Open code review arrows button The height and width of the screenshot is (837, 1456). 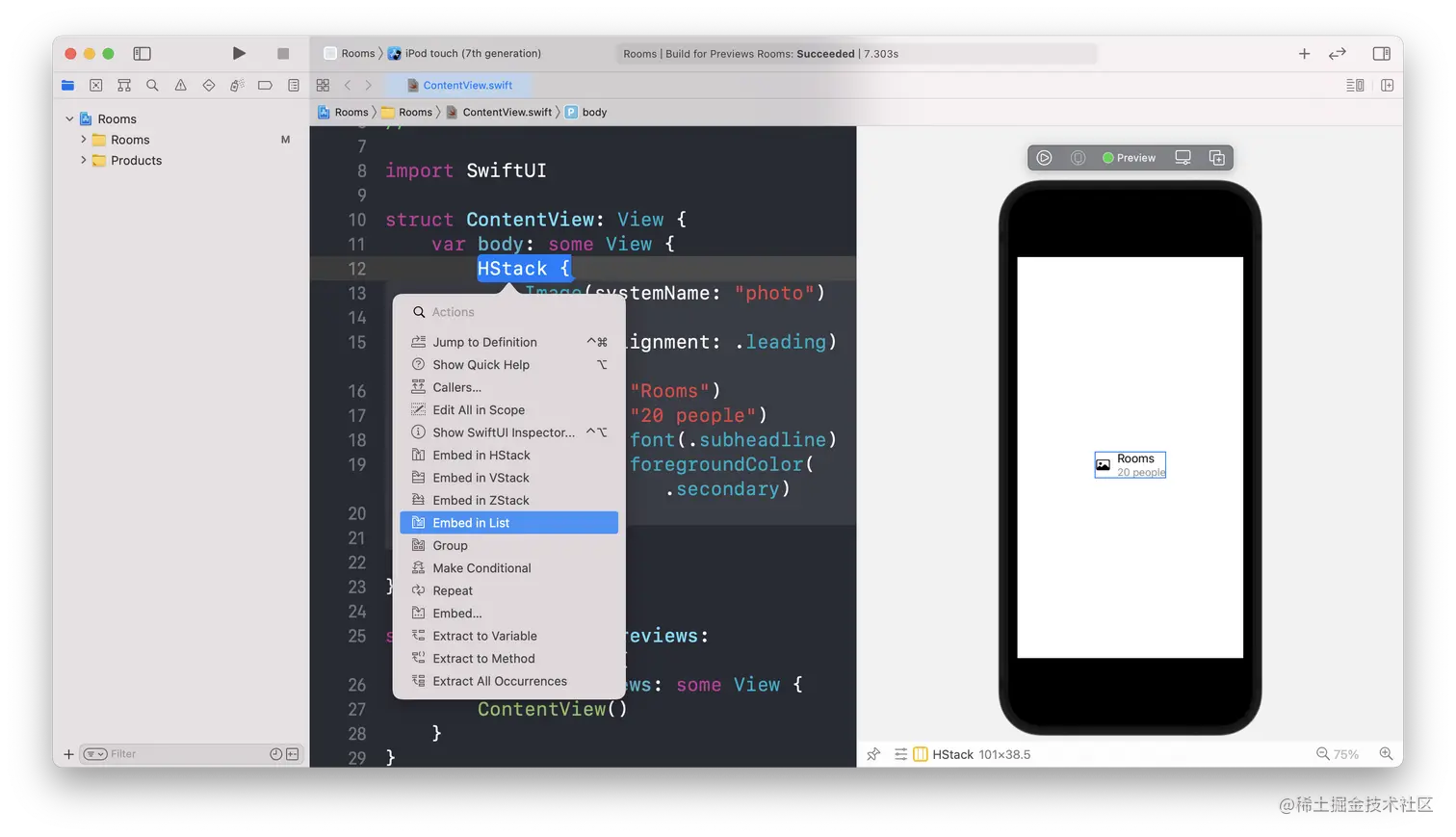click(x=1338, y=53)
